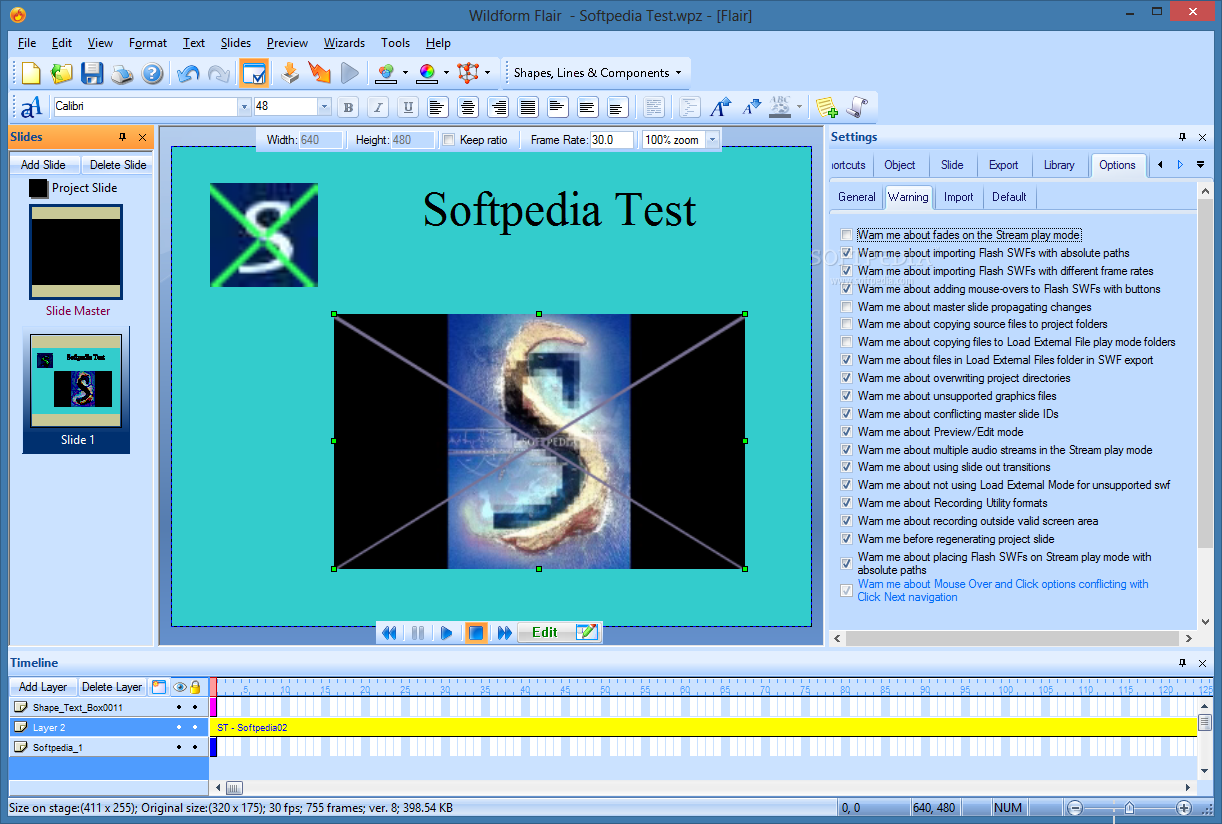Click the stop button in stage playback controls

coord(476,632)
